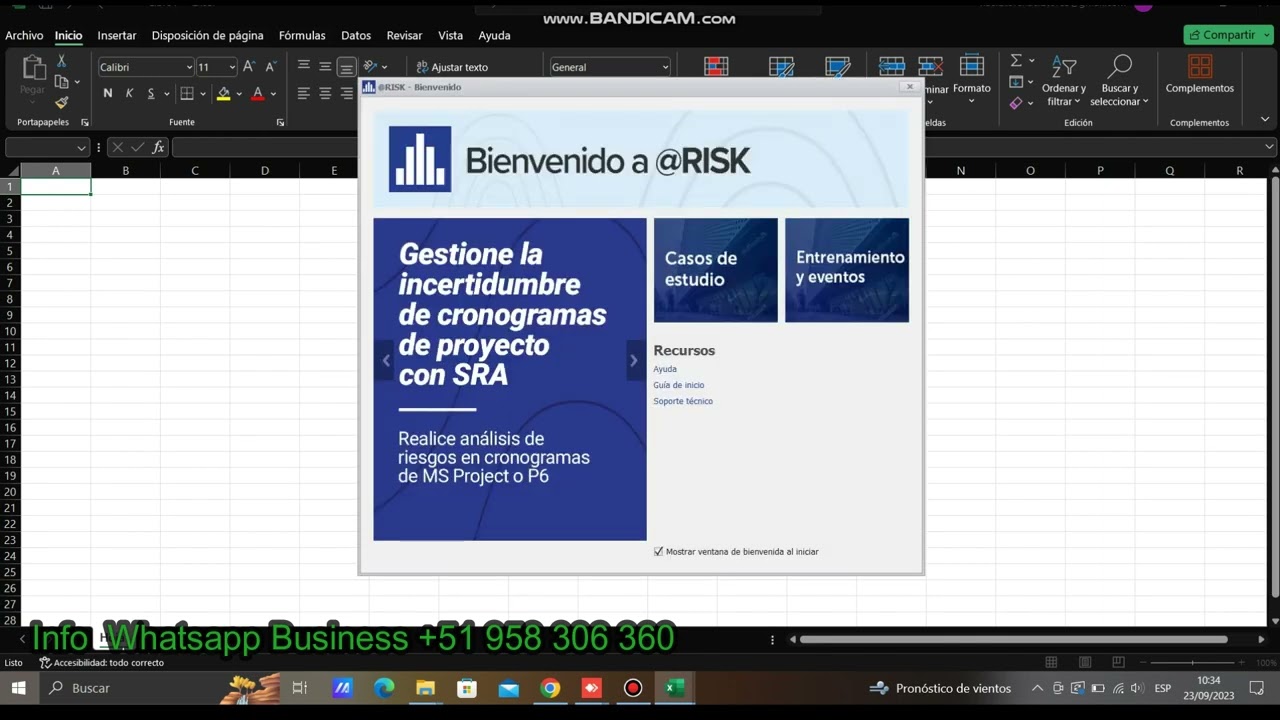
Task: Click the Clear eraser icon
Action: 1016,102
